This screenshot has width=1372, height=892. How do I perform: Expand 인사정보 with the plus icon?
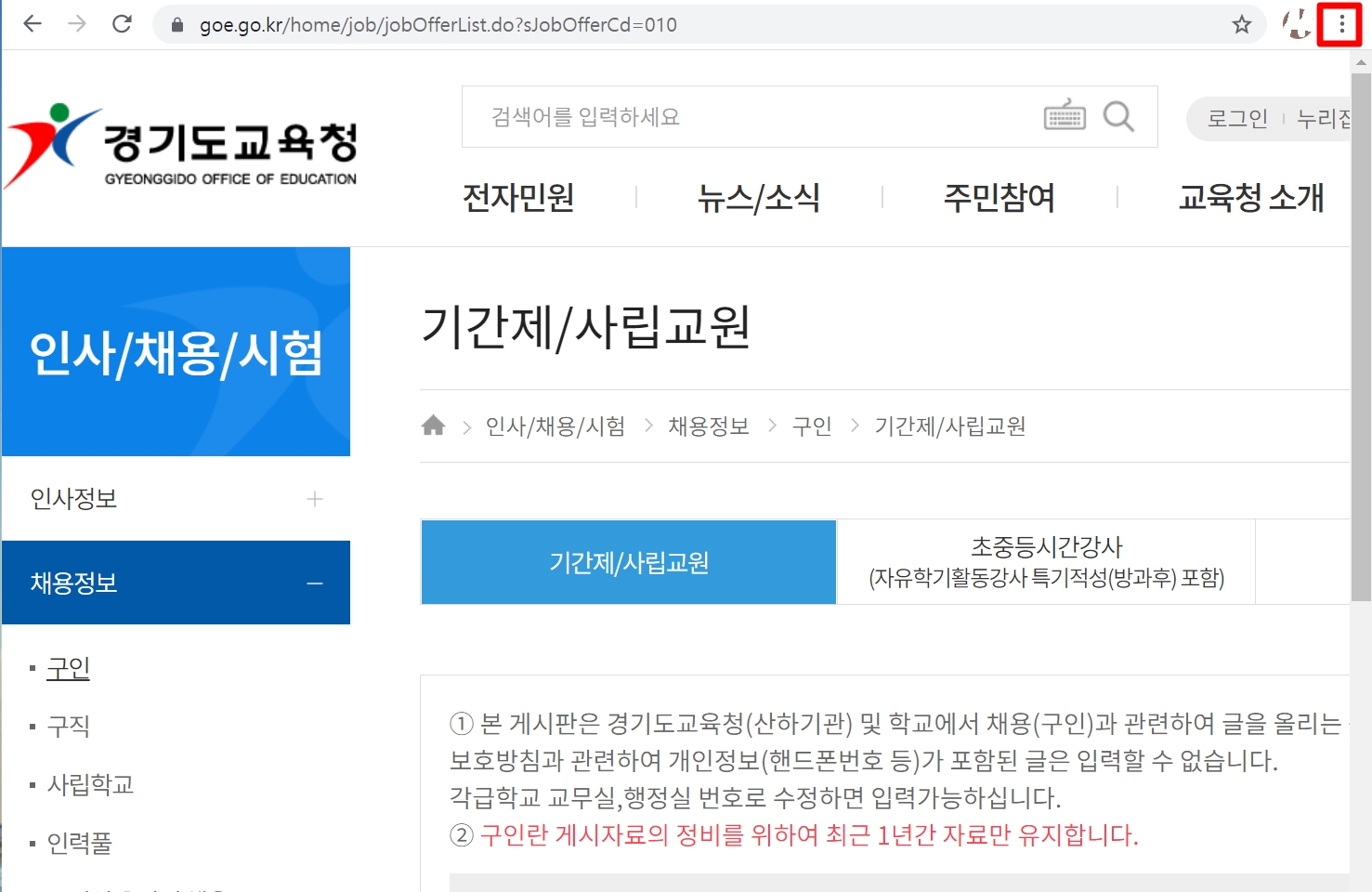315,499
